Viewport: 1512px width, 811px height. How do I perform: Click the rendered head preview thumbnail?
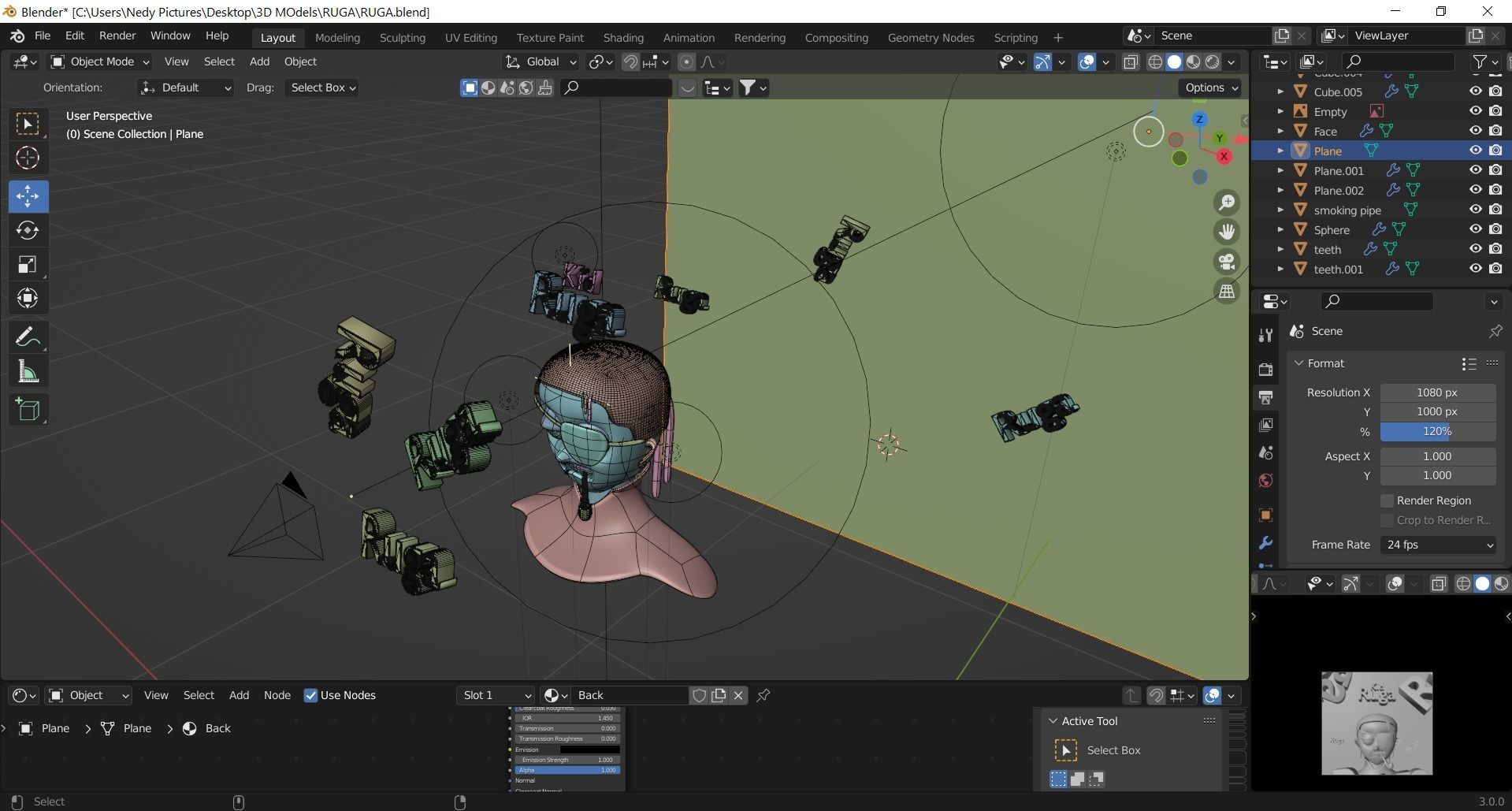(1376, 723)
